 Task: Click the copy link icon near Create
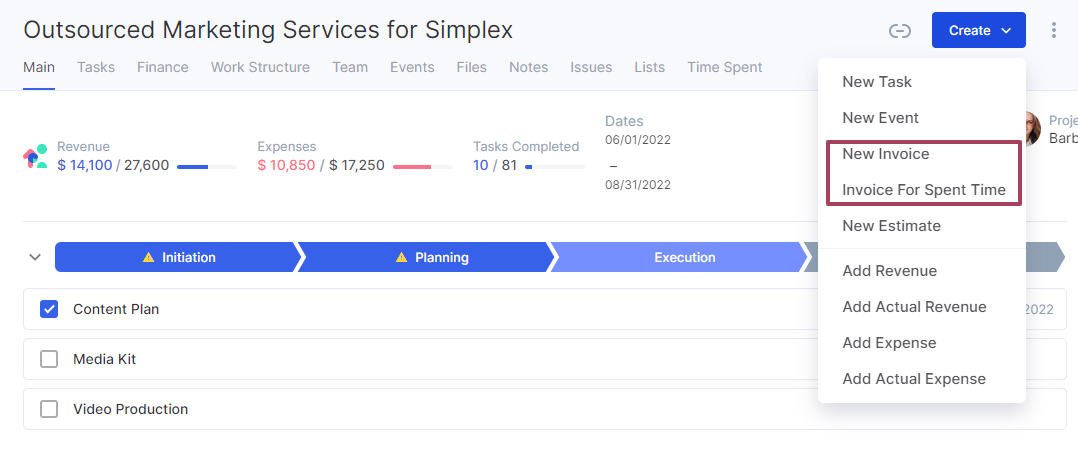(x=899, y=30)
